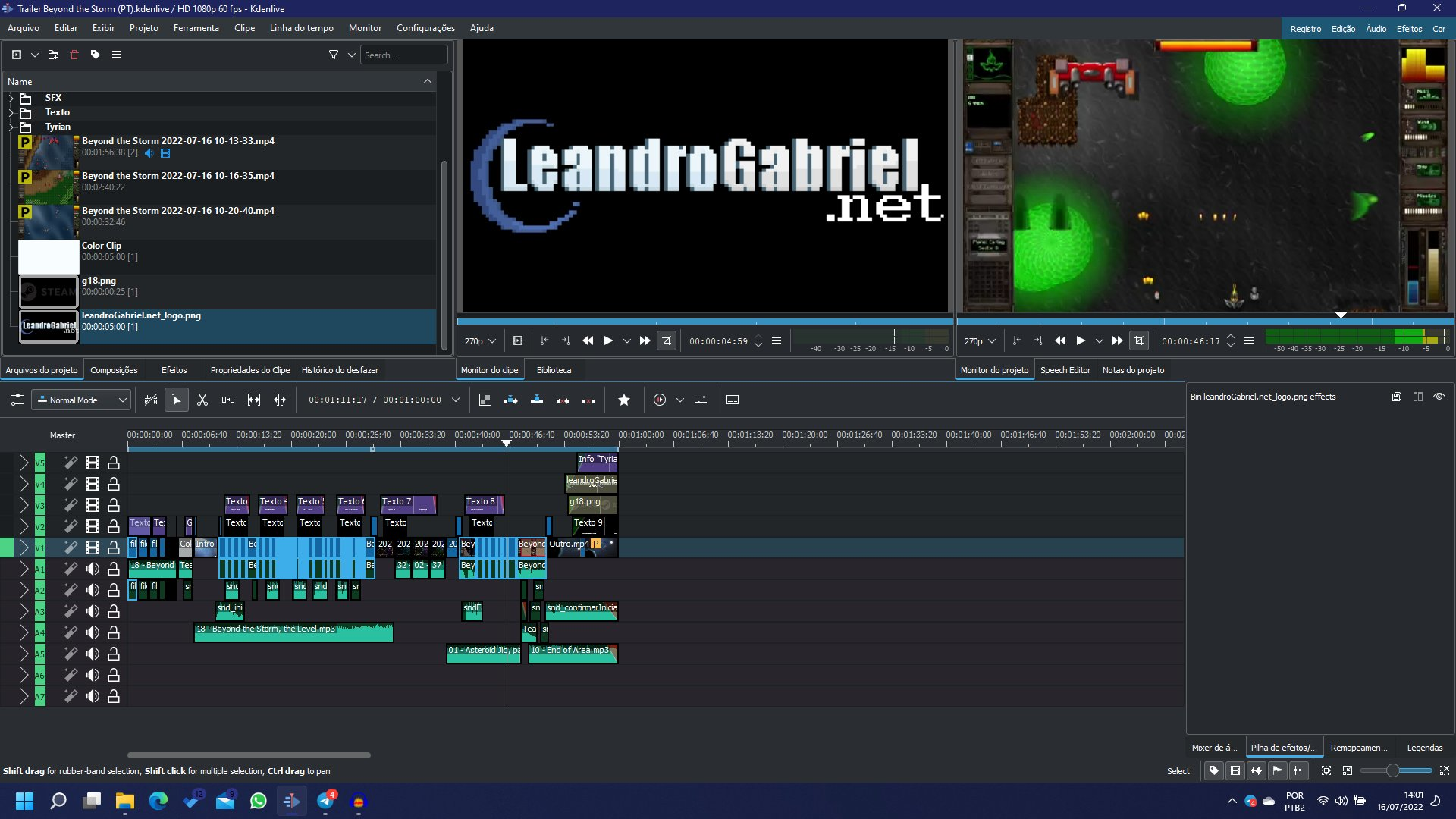Mute audio track A1
The width and height of the screenshot is (1456, 819).
coord(93,569)
